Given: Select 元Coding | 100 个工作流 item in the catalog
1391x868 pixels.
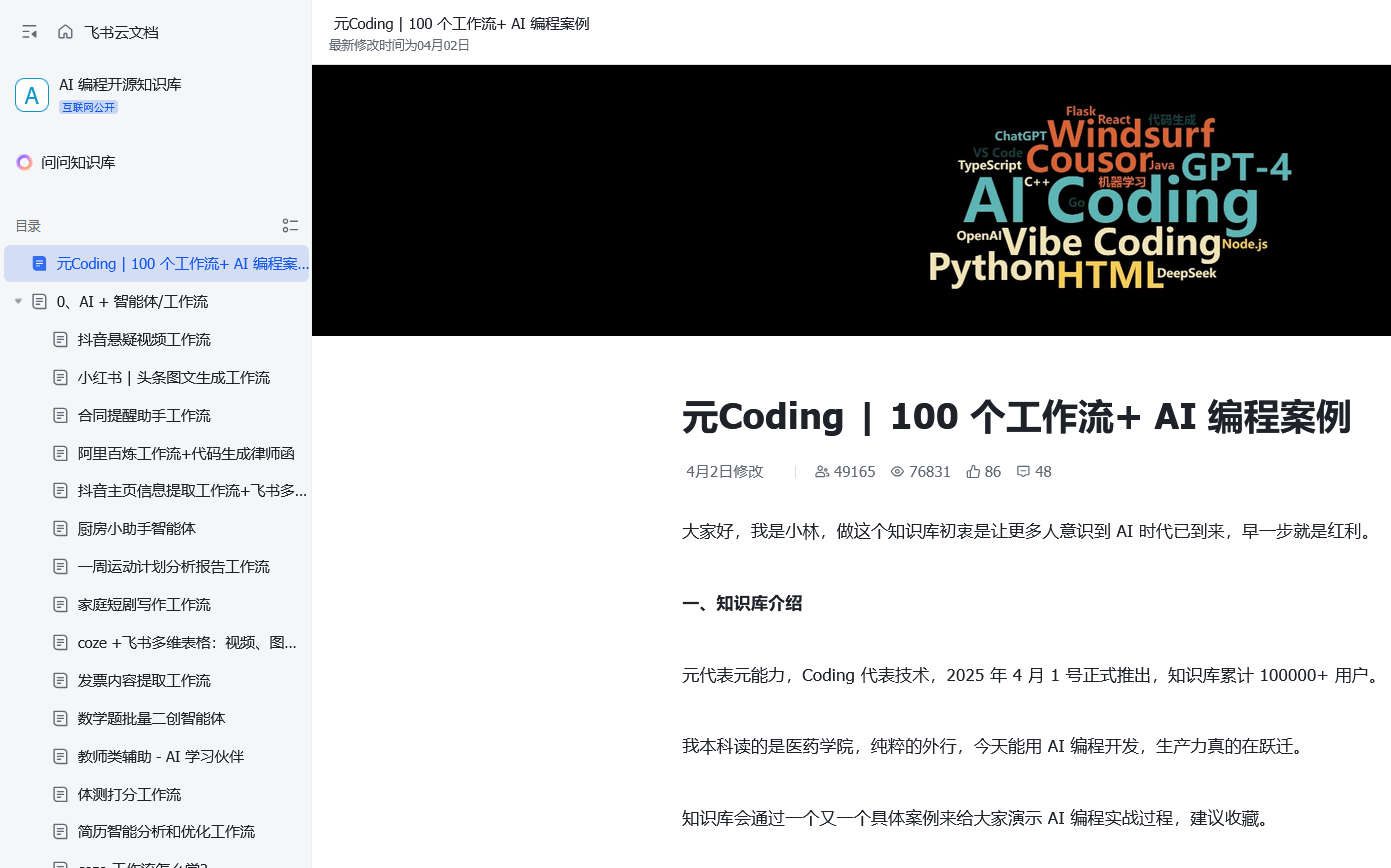Looking at the screenshot, I should pos(156,264).
